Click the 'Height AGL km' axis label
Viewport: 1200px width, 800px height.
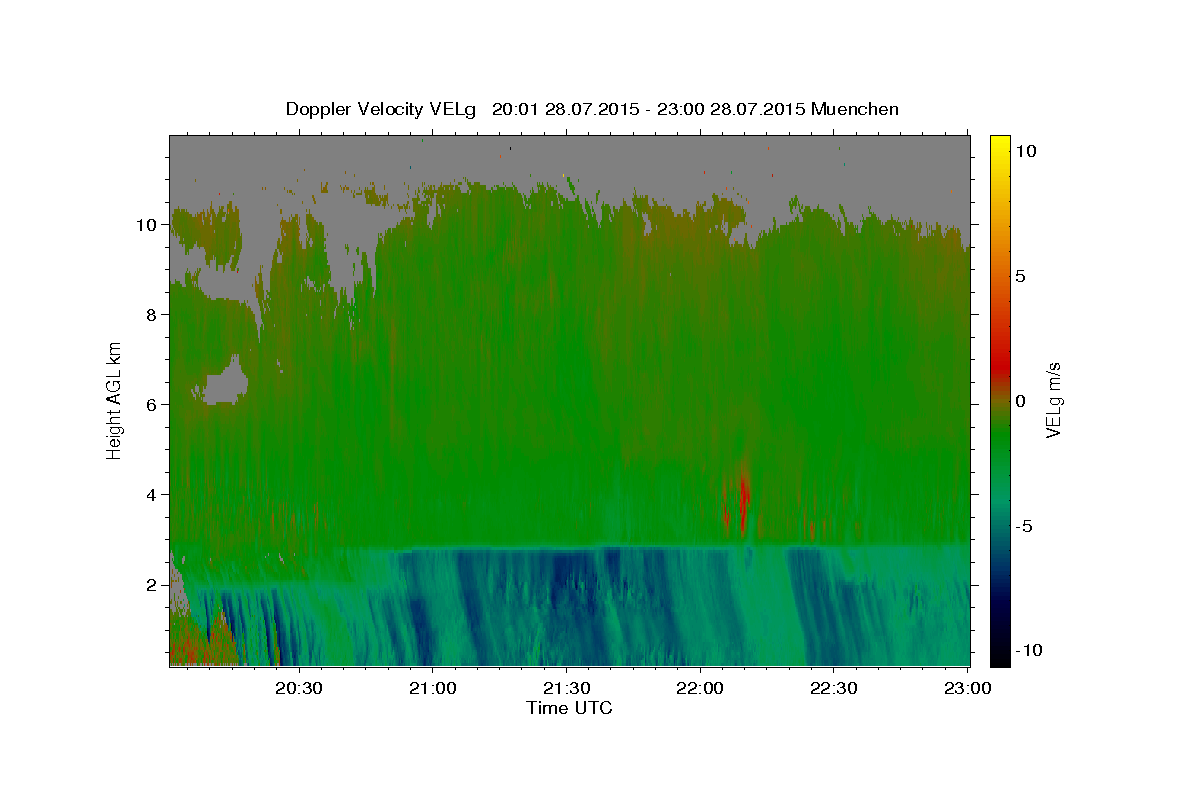pos(114,400)
